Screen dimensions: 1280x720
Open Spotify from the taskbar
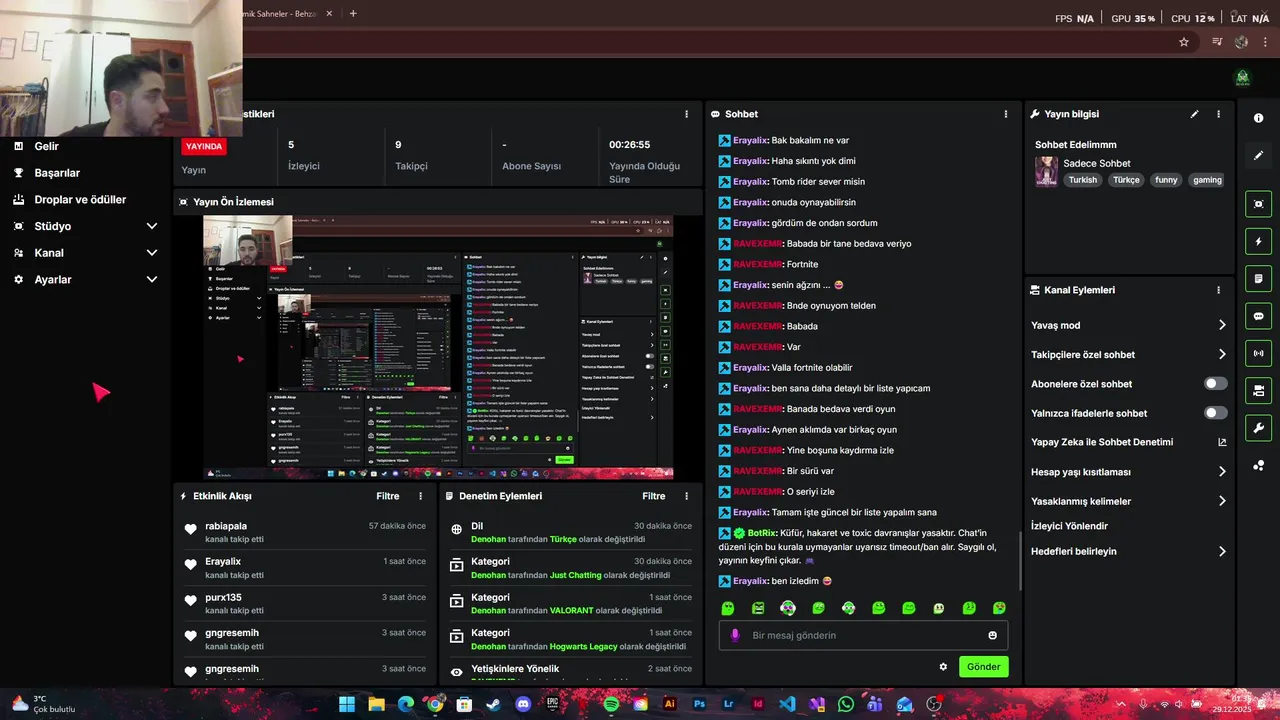(x=611, y=704)
